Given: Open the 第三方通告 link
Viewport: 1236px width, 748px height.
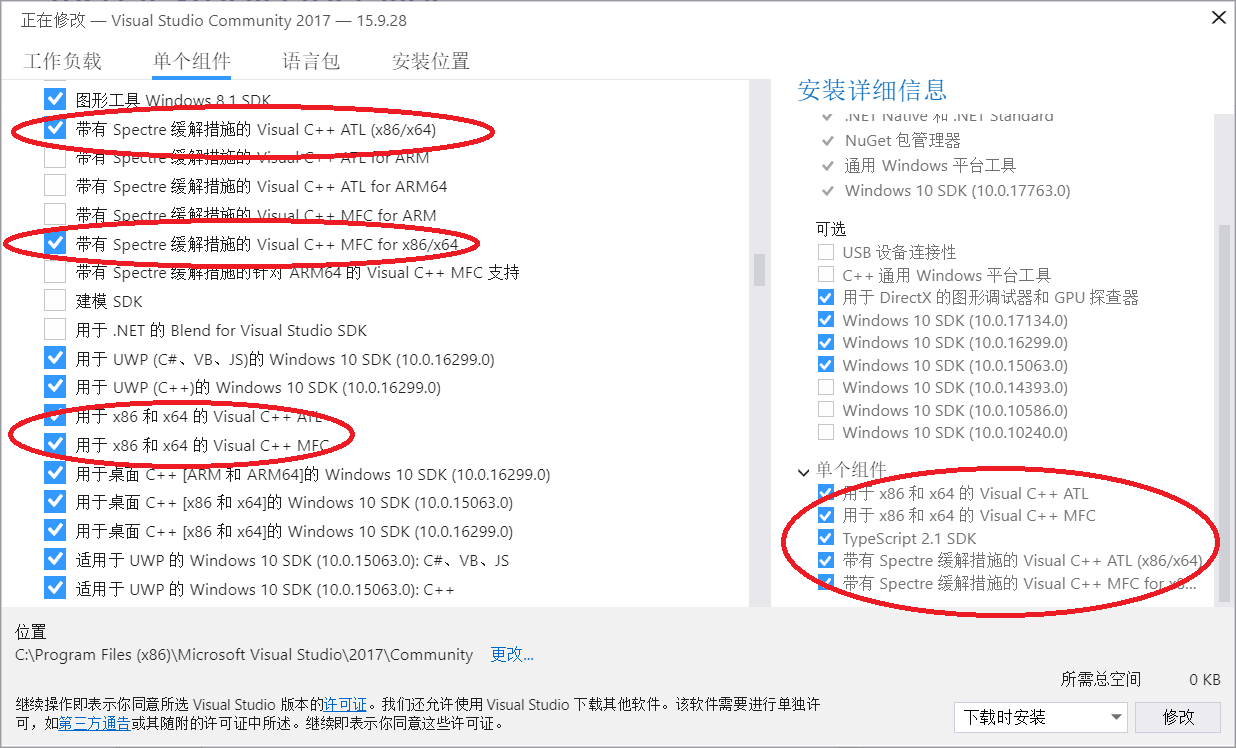Looking at the screenshot, I should (x=94, y=723).
